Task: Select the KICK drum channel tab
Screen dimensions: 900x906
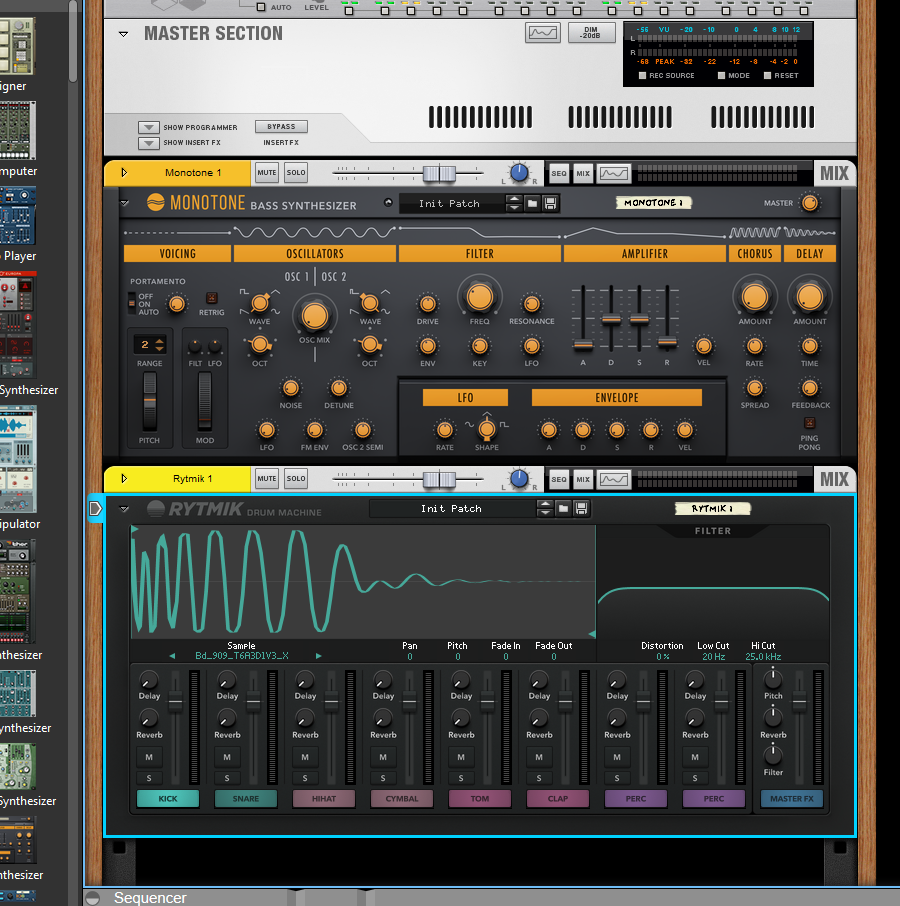Action: tap(168, 799)
